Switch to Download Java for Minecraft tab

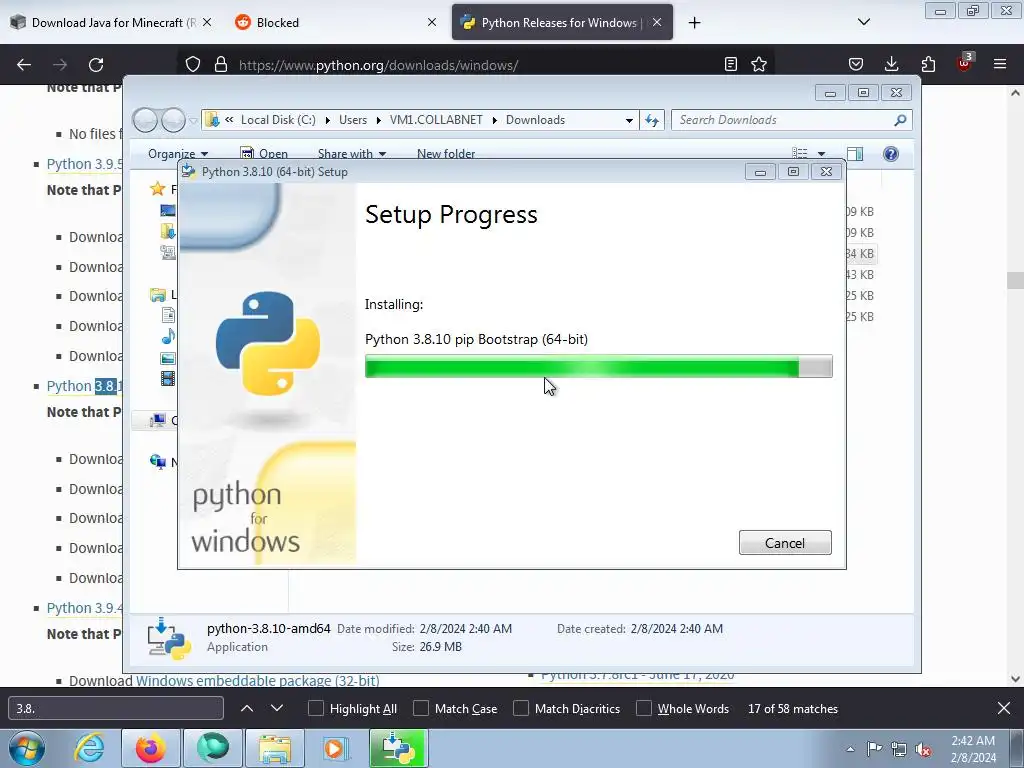(110, 22)
